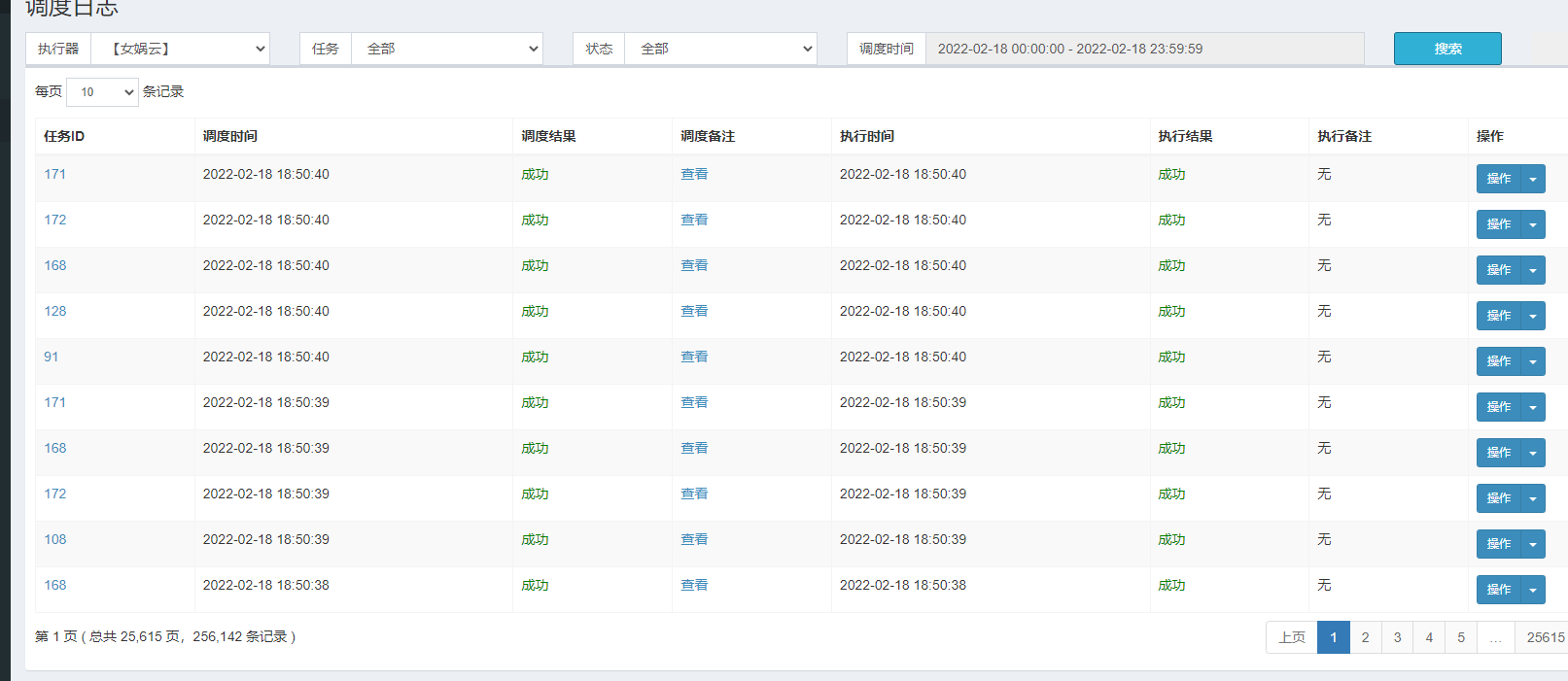Image resolution: width=1568 pixels, height=681 pixels.
Task: Open task ID 168 link at 18:50:38
Action: tap(55, 585)
